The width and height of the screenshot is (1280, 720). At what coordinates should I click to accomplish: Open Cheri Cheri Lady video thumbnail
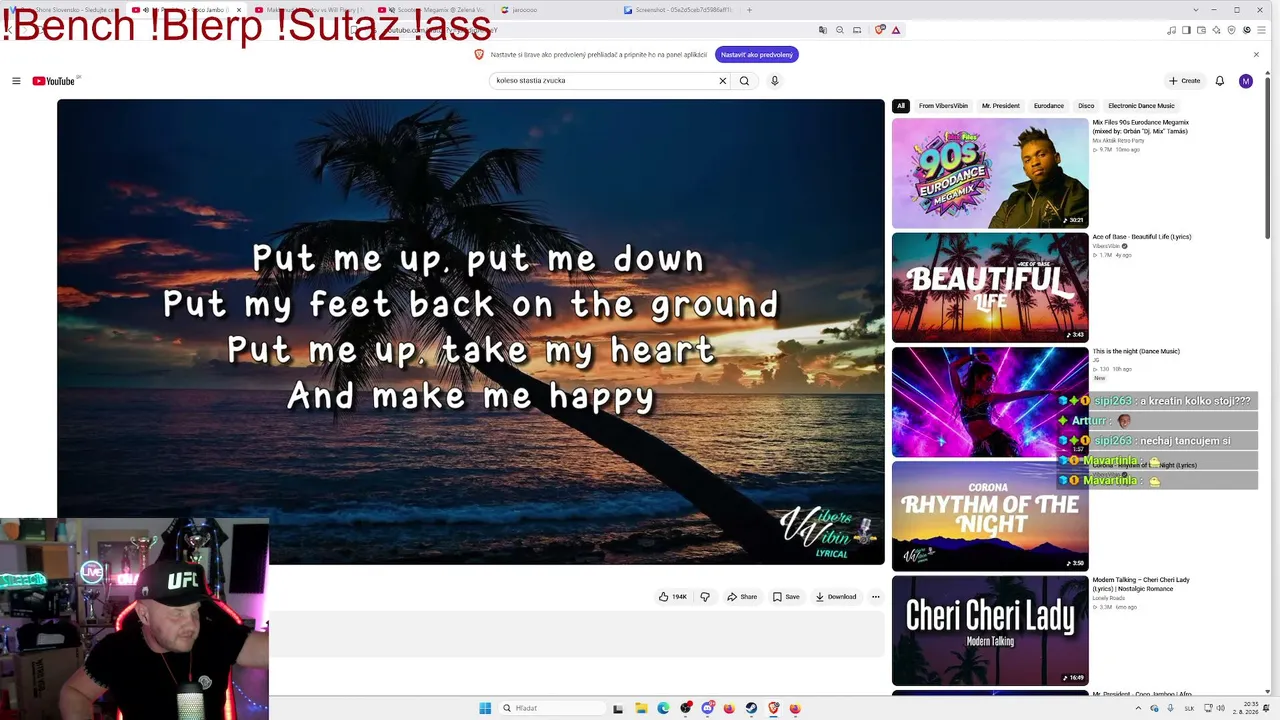(x=990, y=630)
